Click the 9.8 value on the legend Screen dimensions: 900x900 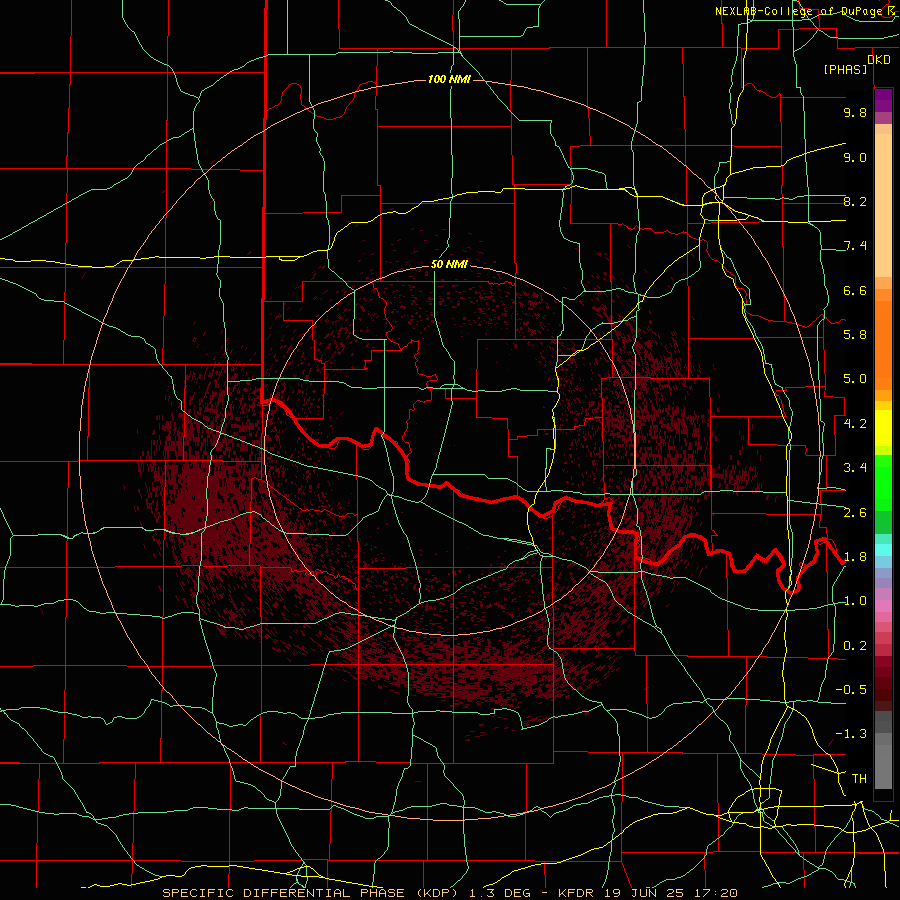855,112
